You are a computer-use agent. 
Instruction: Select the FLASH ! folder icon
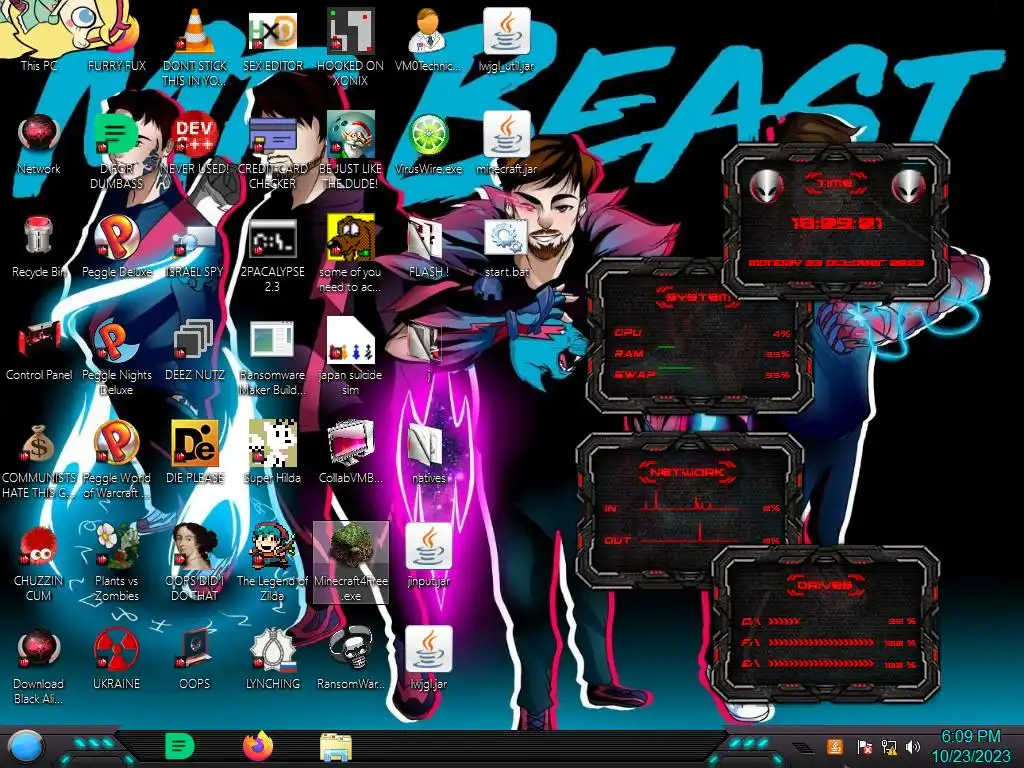pyautogui.click(x=428, y=248)
